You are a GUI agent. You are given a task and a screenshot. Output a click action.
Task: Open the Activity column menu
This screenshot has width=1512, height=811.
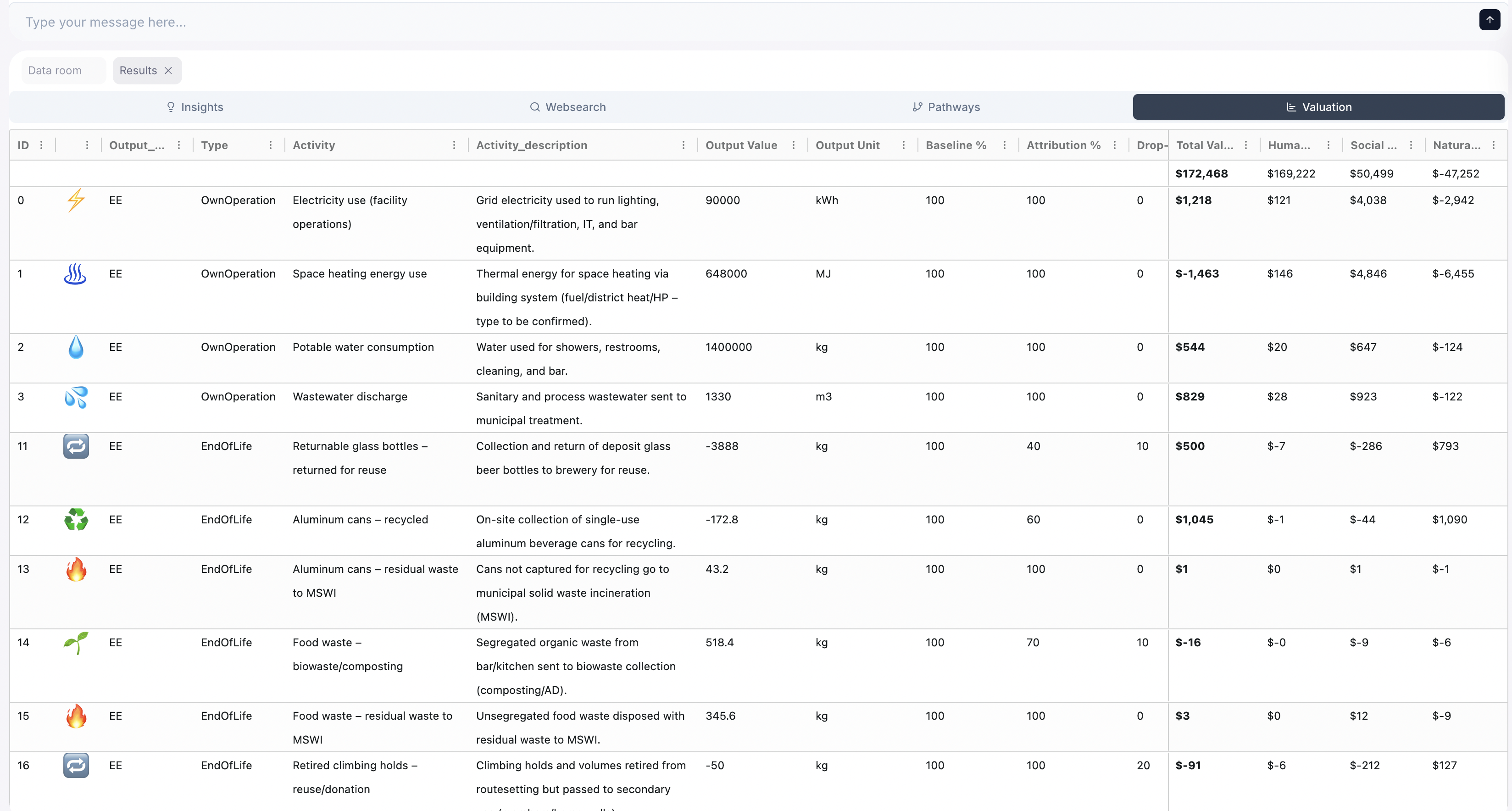click(454, 145)
